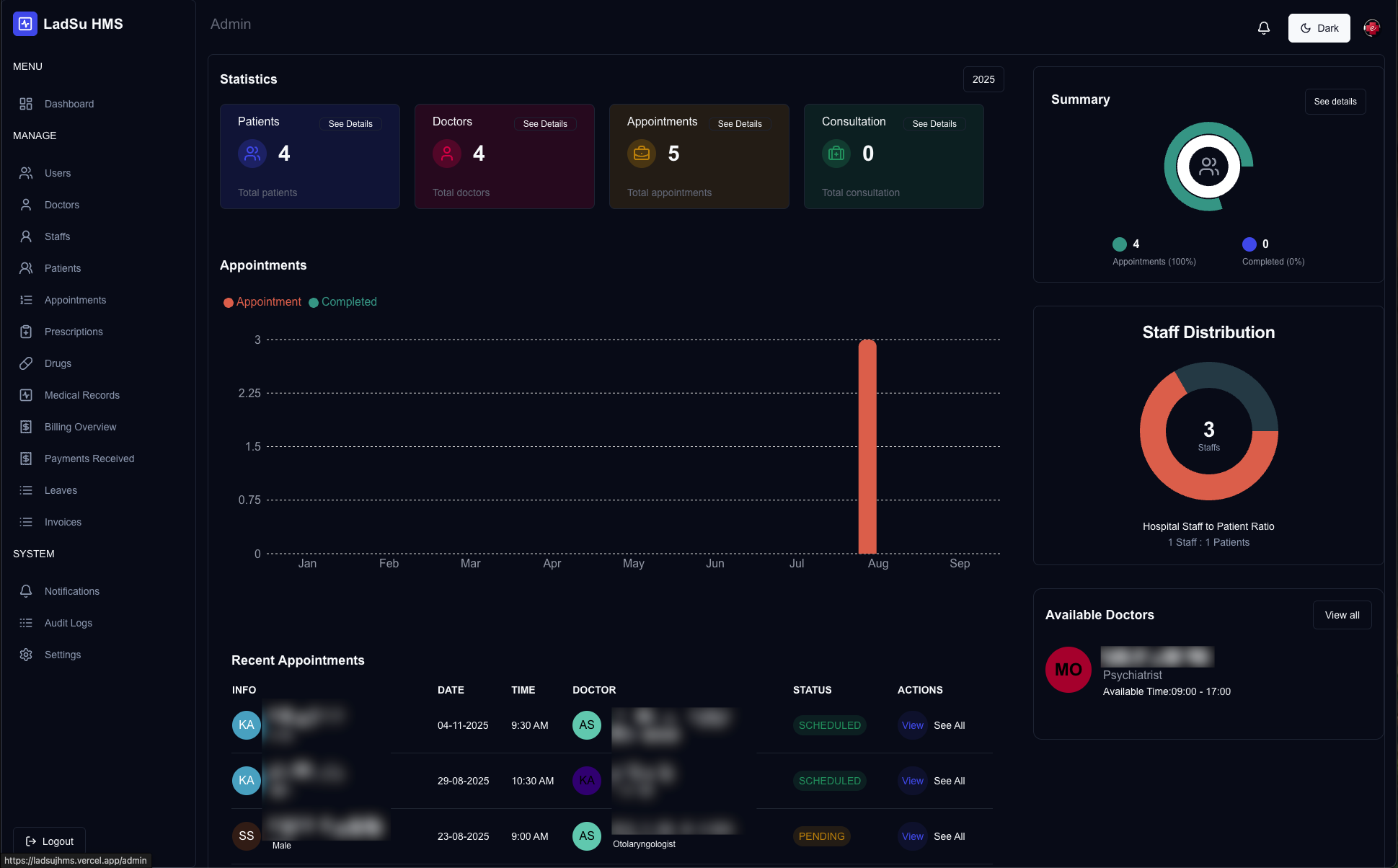1398x868 pixels.
Task: Toggle Appointment series in chart legend
Action: pos(262,302)
